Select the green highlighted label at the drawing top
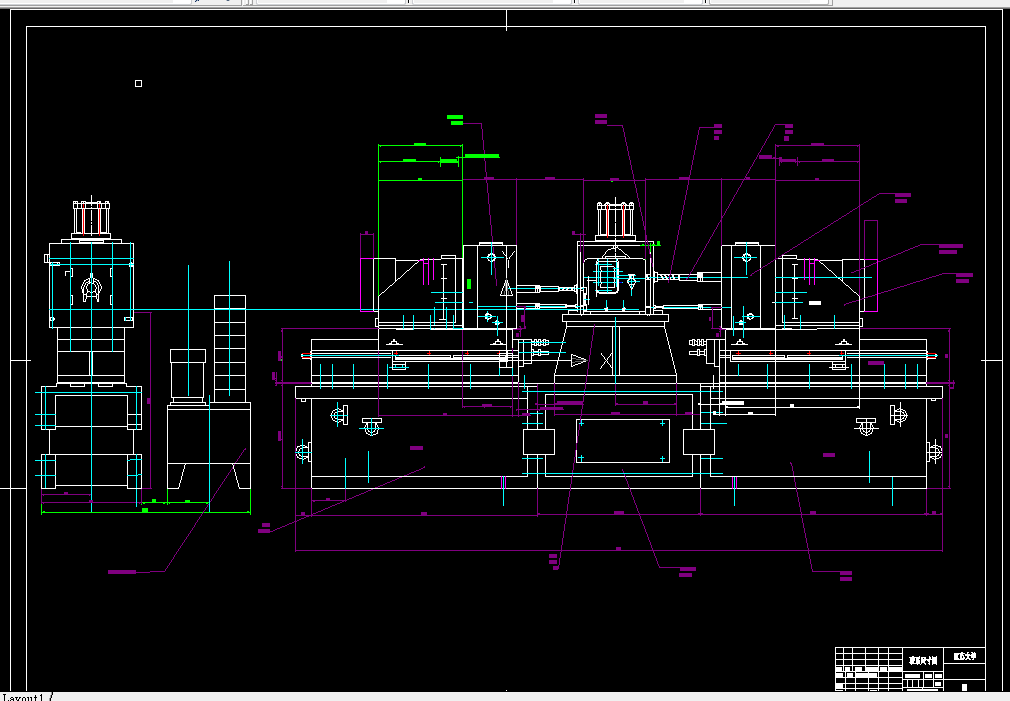 tap(455, 119)
